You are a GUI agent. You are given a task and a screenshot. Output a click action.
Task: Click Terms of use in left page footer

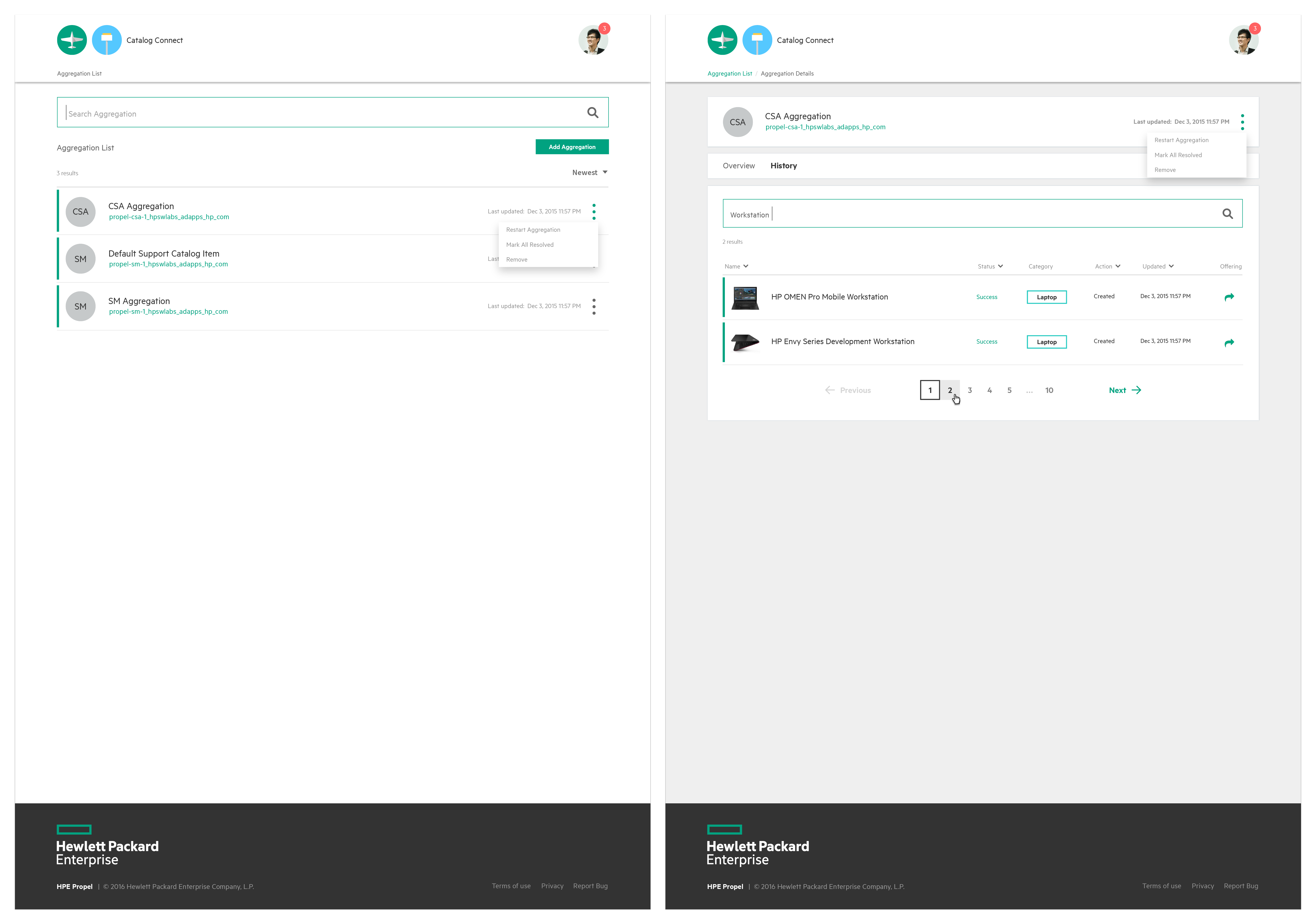(x=511, y=886)
